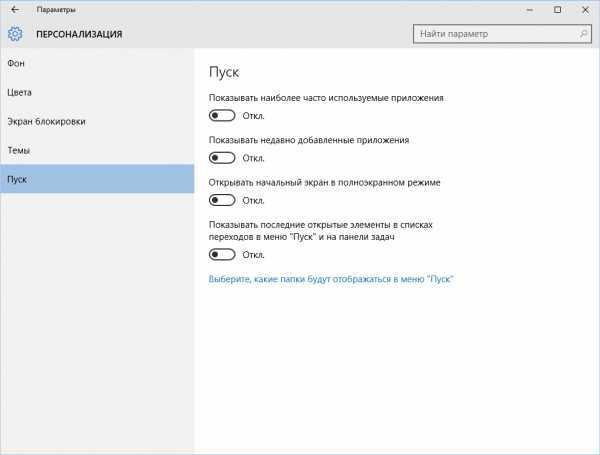
Task: Enable showing recently added apps
Action: (223, 157)
